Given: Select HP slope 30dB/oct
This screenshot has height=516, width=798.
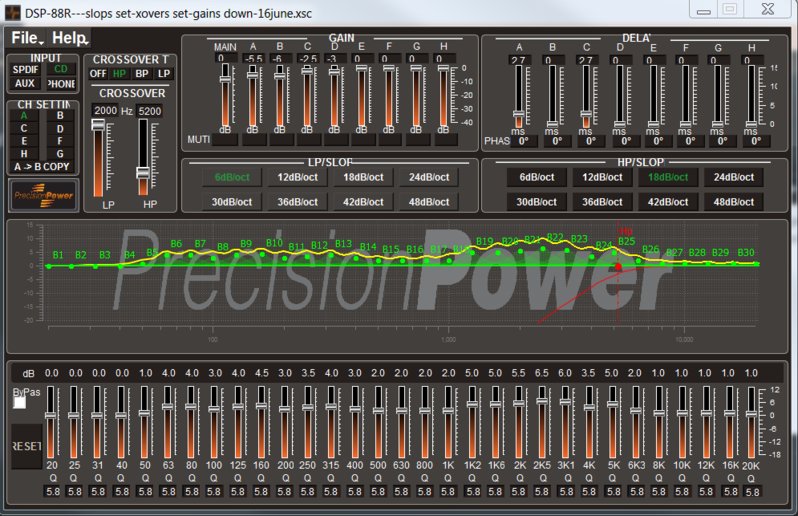Looking at the screenshot, I should [537, 202].
